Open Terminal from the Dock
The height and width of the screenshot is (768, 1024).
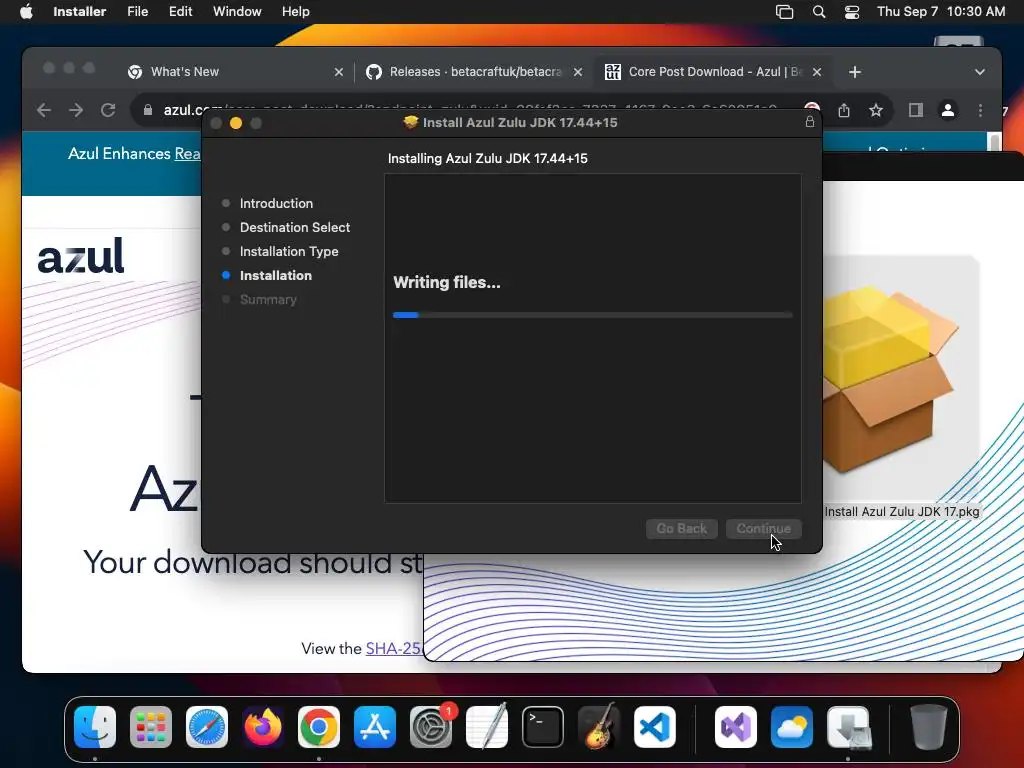(x=543, y=727)
